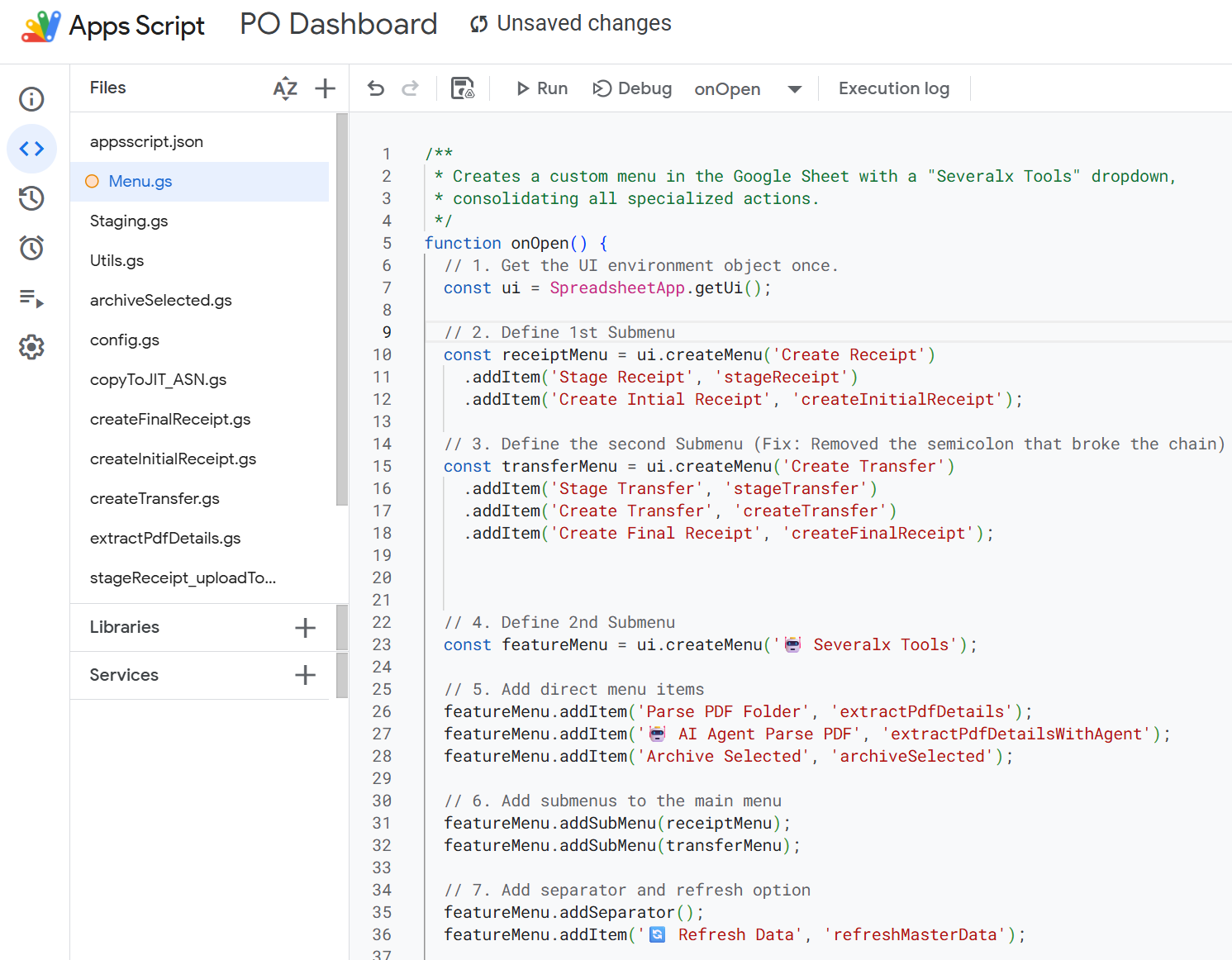1232x960 pixels.
Task: Open Project History clock-arrow icon
Action: click(31, 198)
